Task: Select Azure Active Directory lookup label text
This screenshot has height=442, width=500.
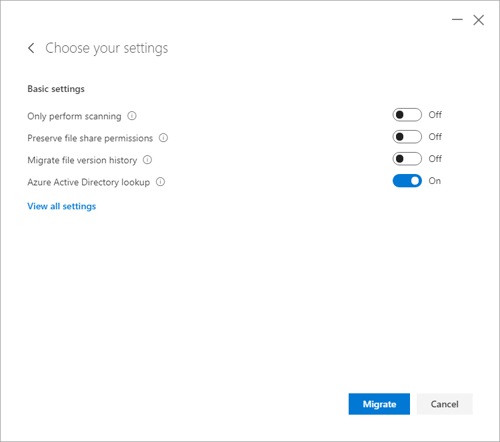Action: click(89, 182)
